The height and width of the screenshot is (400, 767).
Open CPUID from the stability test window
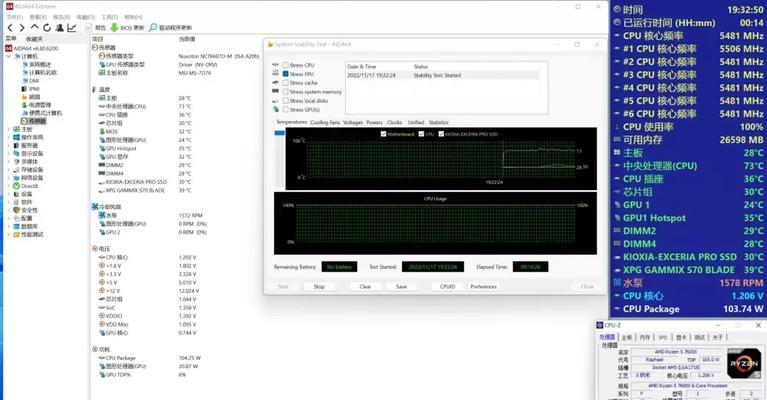[x=448, y=287]
